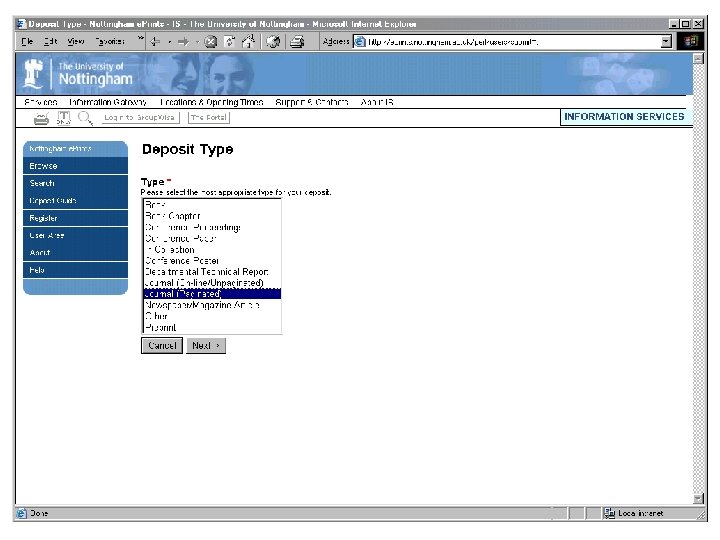Select Departmental Technical Report in the list
Viewport: 720px width, 540px height.
click(x=212, y=272)
